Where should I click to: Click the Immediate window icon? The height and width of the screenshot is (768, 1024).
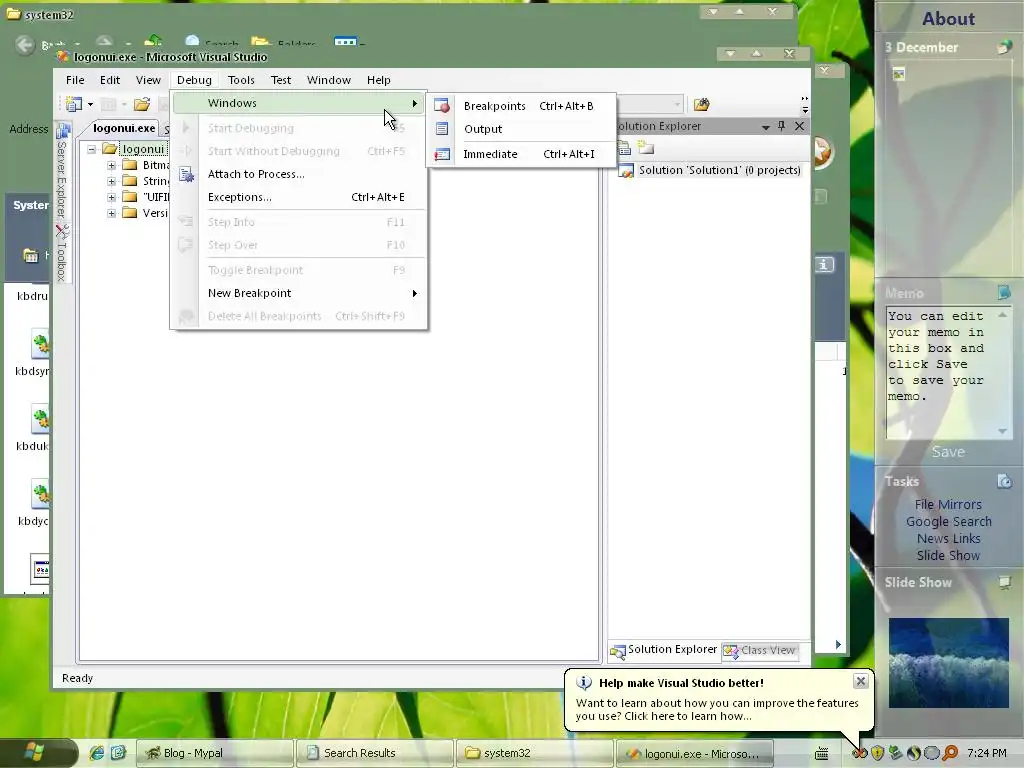[x=442, y=154]
